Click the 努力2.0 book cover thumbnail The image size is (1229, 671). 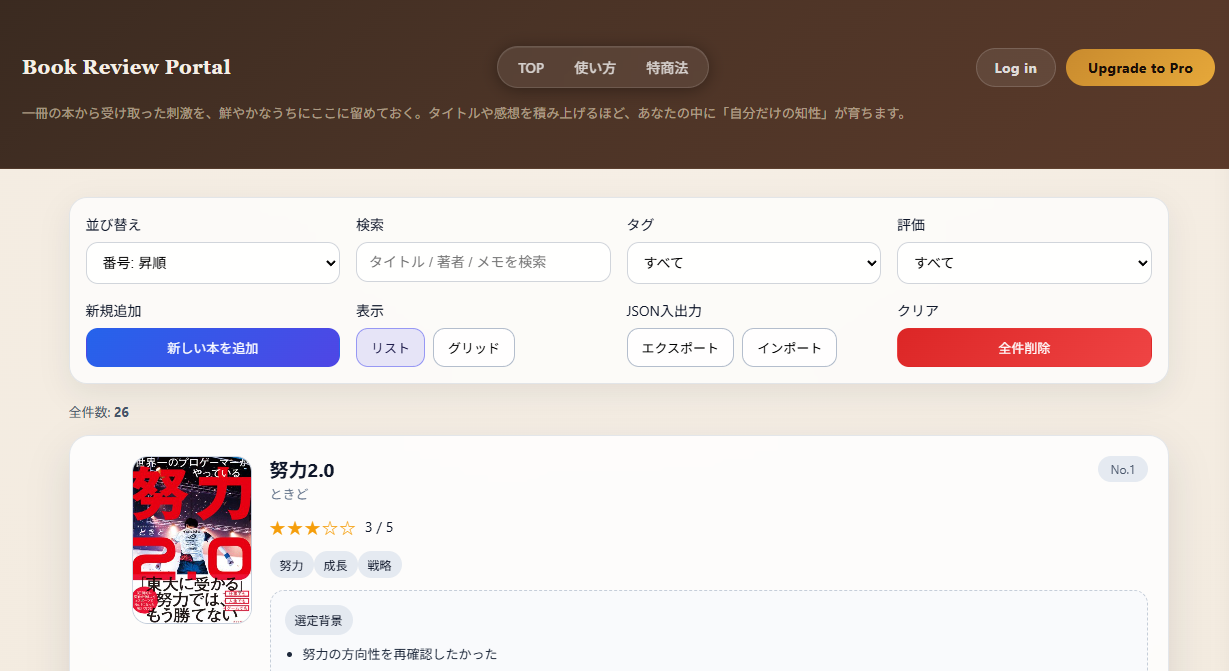coord(192,540)
